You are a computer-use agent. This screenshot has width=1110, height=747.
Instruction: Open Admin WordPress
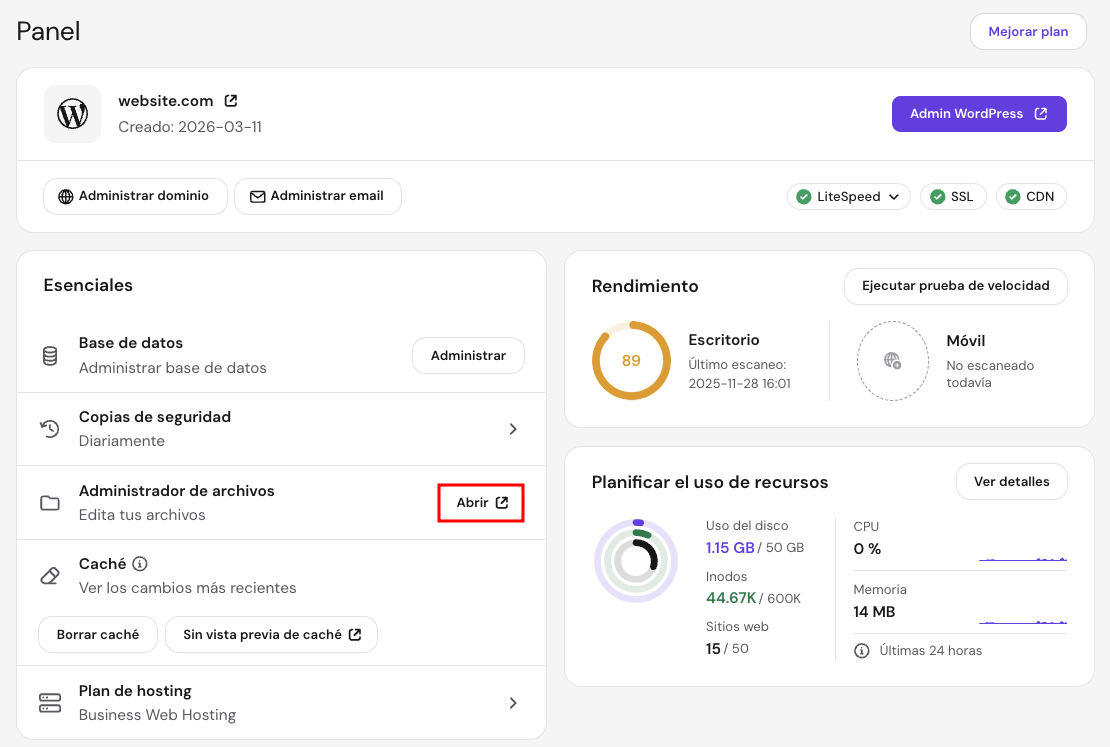point(979,113)
